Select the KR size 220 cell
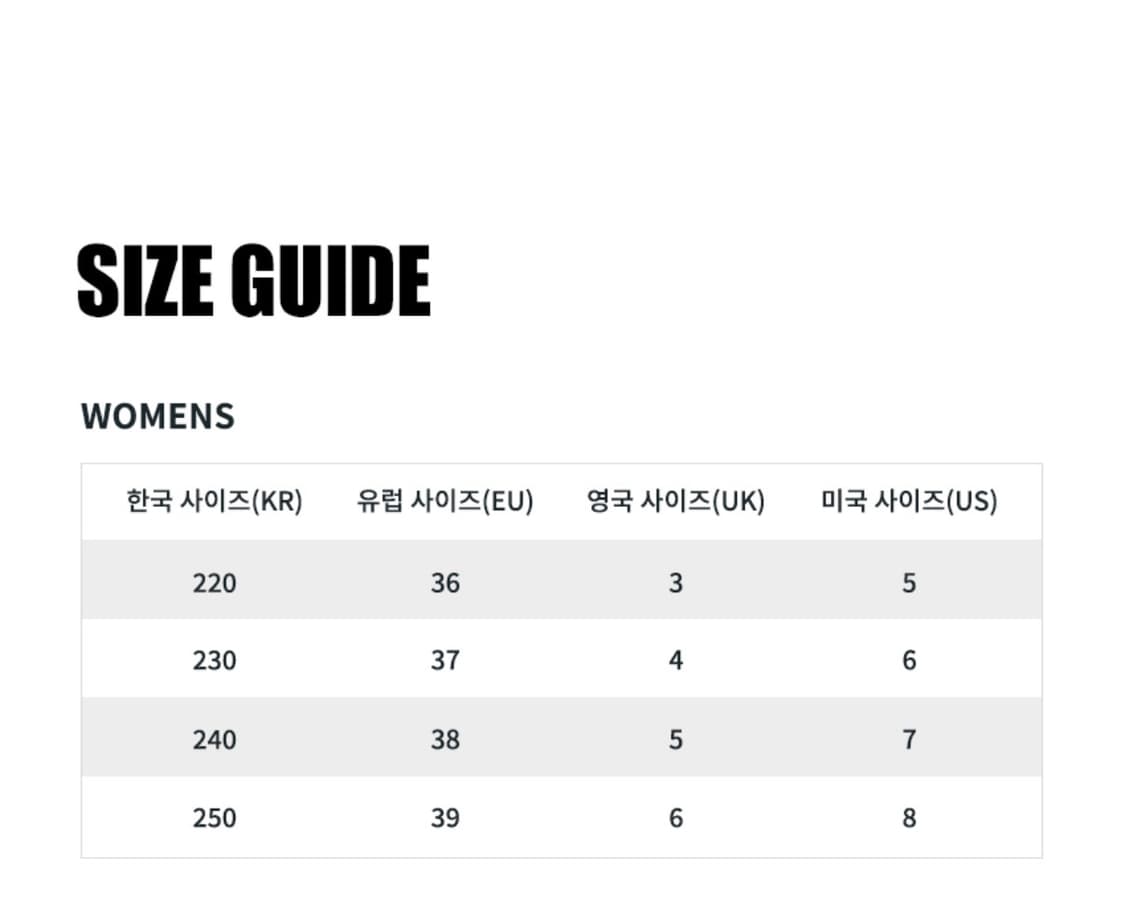The image size is (1125, 913). pos(214,582)
